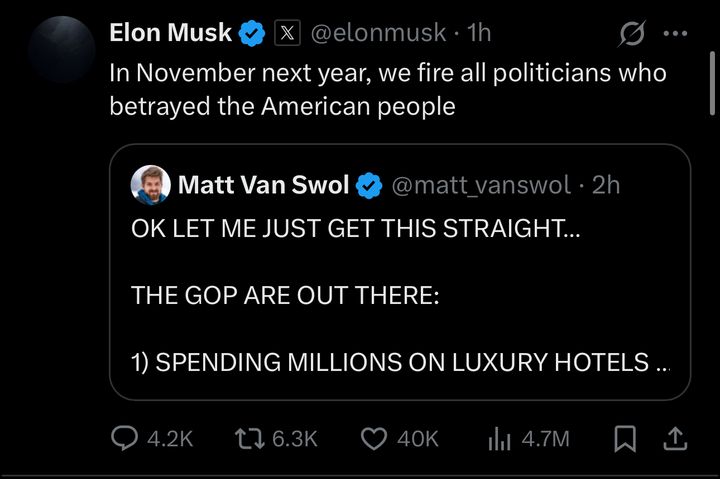Click the Grok slashed-circle icon
The image size is (720, 479).
(x=632, y=34)
